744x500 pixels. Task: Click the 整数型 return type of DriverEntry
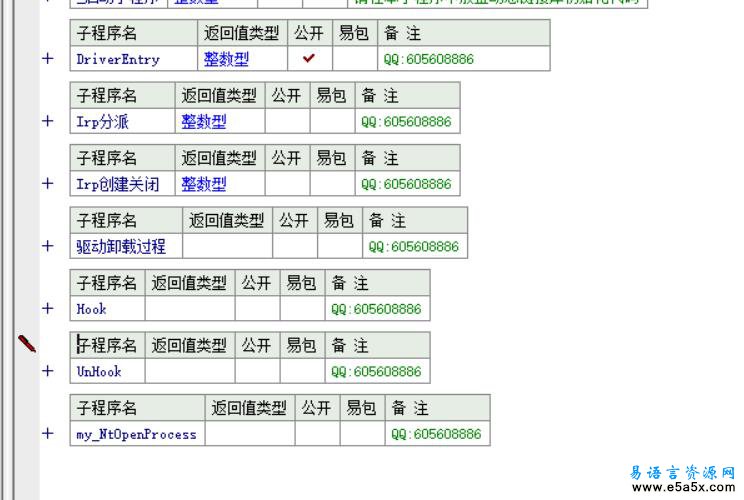(226, 59)
